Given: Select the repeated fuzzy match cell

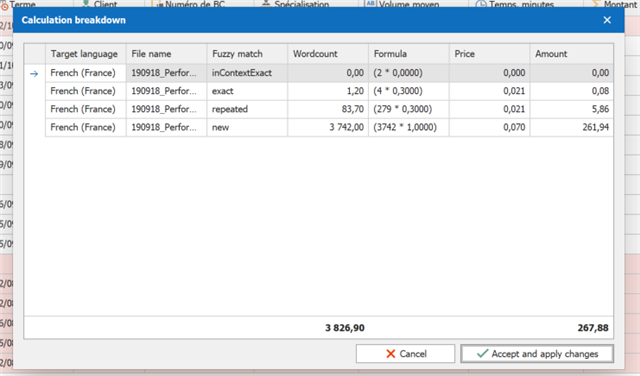Looking at the screenshot, I should tap(247, 109).
